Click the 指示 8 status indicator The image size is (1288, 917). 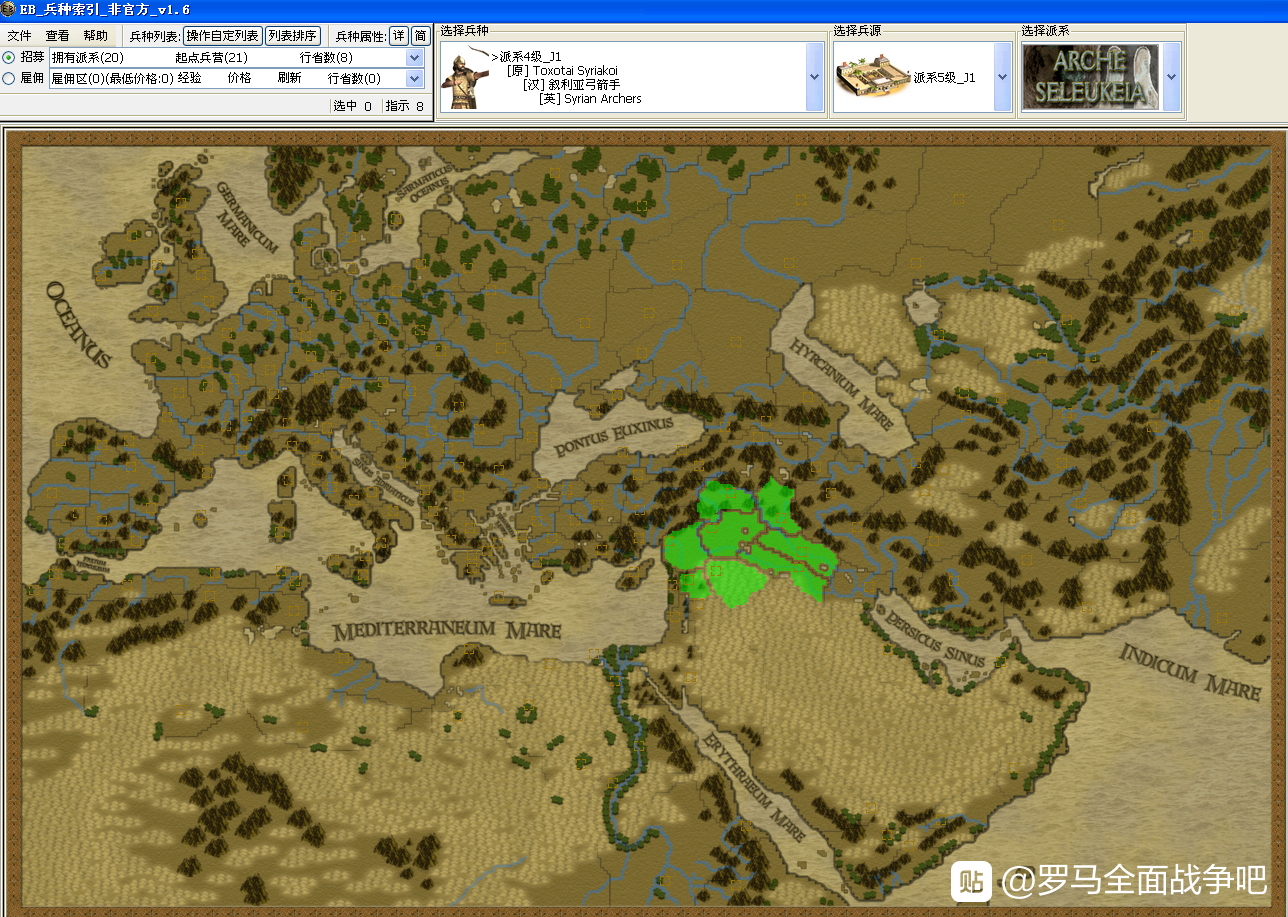pyautogui.click(x=405, y=106)
